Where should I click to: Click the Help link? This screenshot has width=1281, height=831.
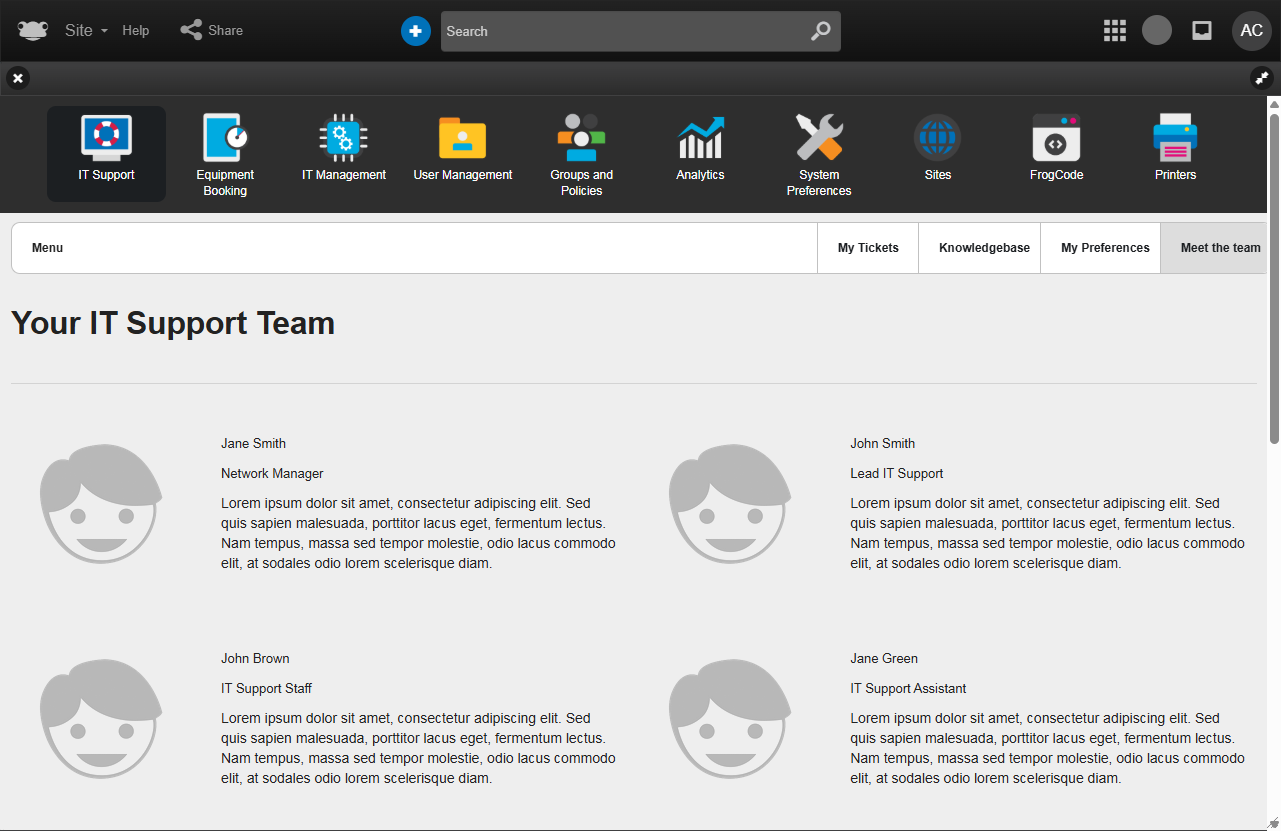[136, 31]
